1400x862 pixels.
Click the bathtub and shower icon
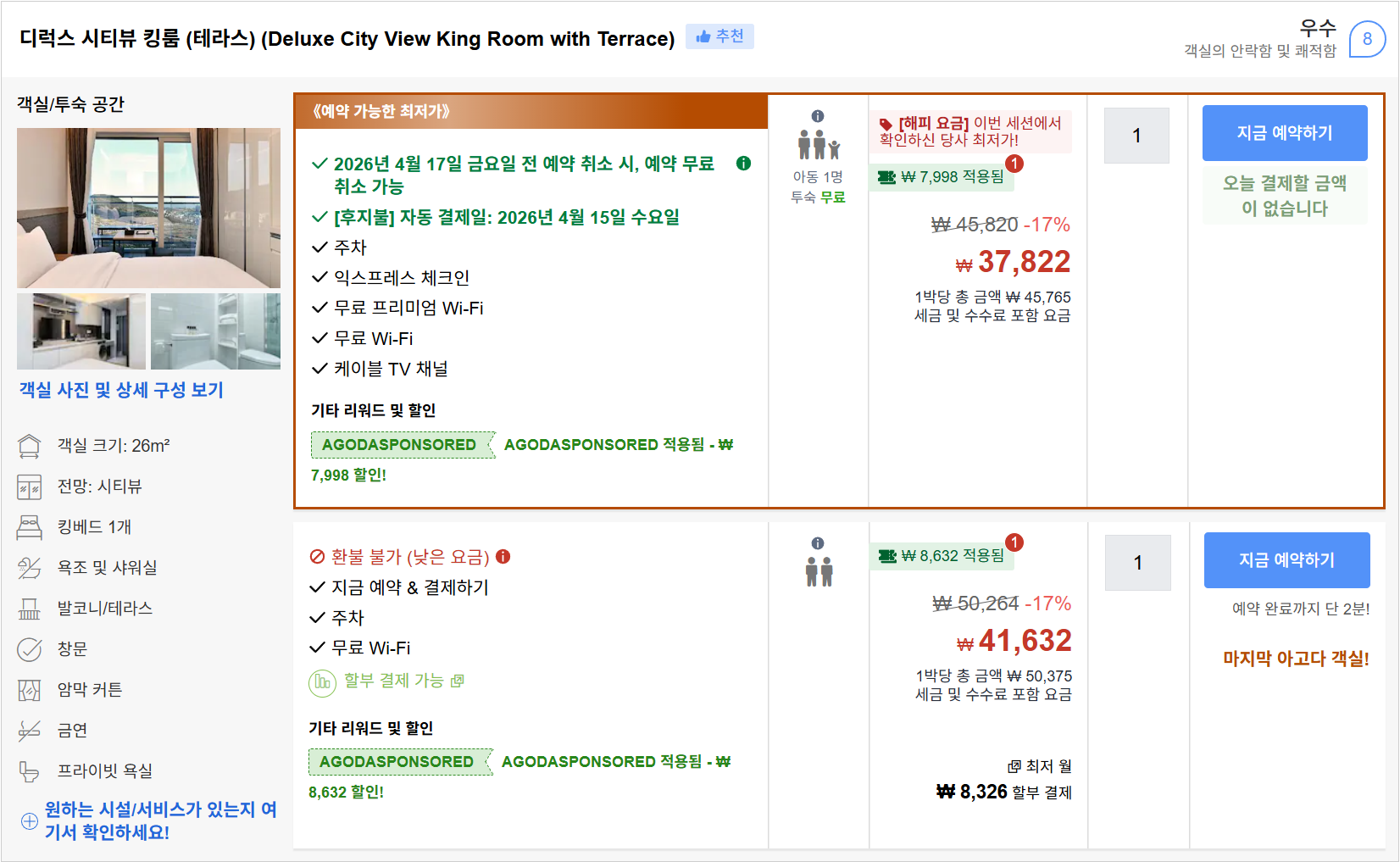pos(30,567)
